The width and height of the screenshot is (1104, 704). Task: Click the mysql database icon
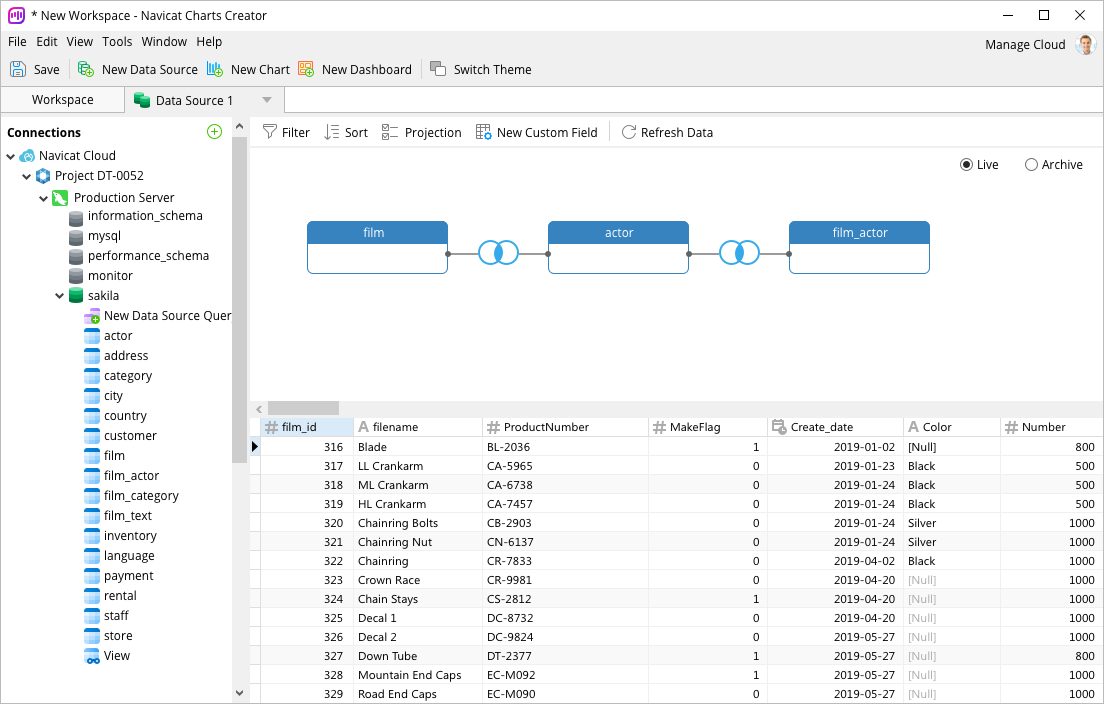pyautogui.click(x=76, y=237)
